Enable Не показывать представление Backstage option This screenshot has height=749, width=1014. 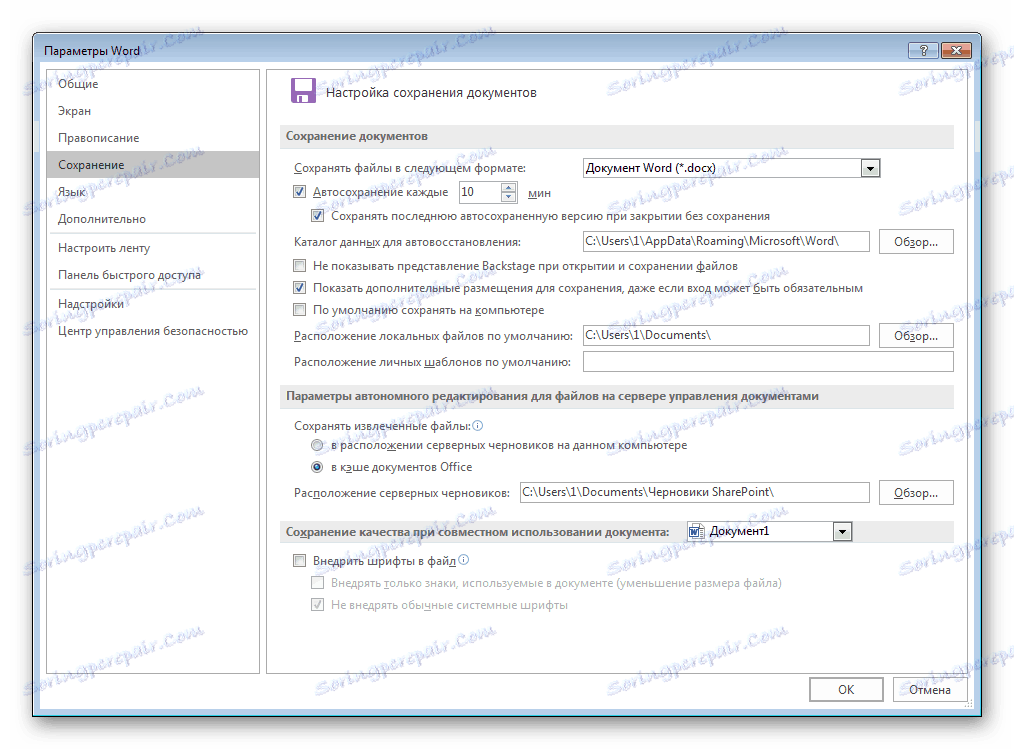[x=299, y=265]
